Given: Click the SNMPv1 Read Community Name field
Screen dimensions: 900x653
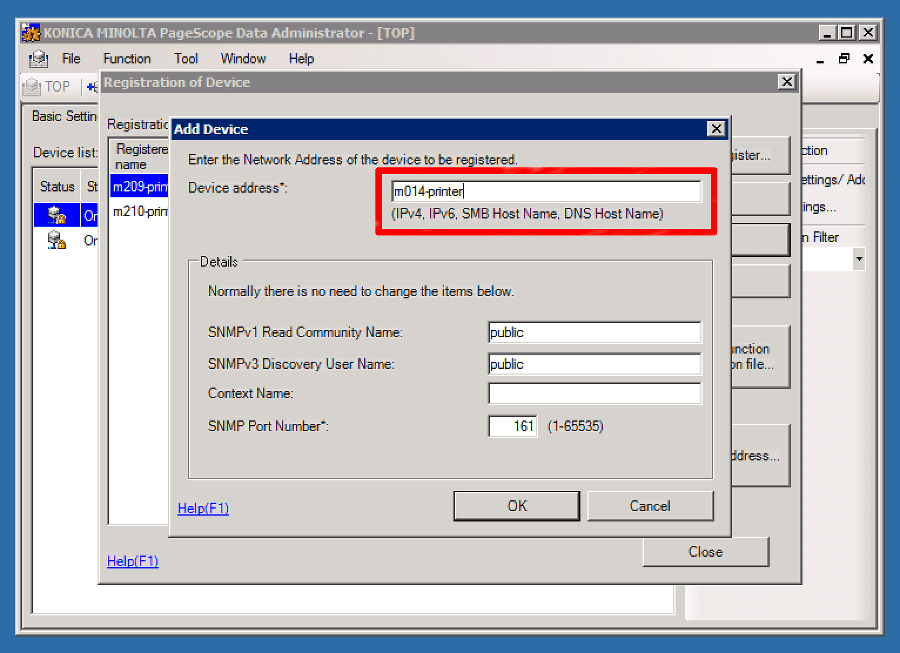Looking at the screenshot, I should click(x=594, y=332).
